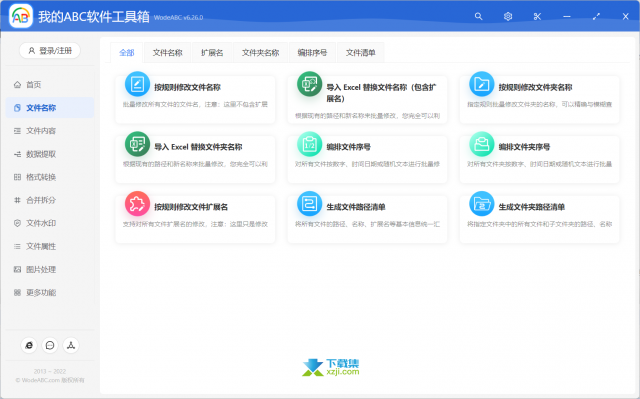Screen dimensions: 640x399
Task: Click description starting 将所有文件的路径
Action: (x=367, y=224)
